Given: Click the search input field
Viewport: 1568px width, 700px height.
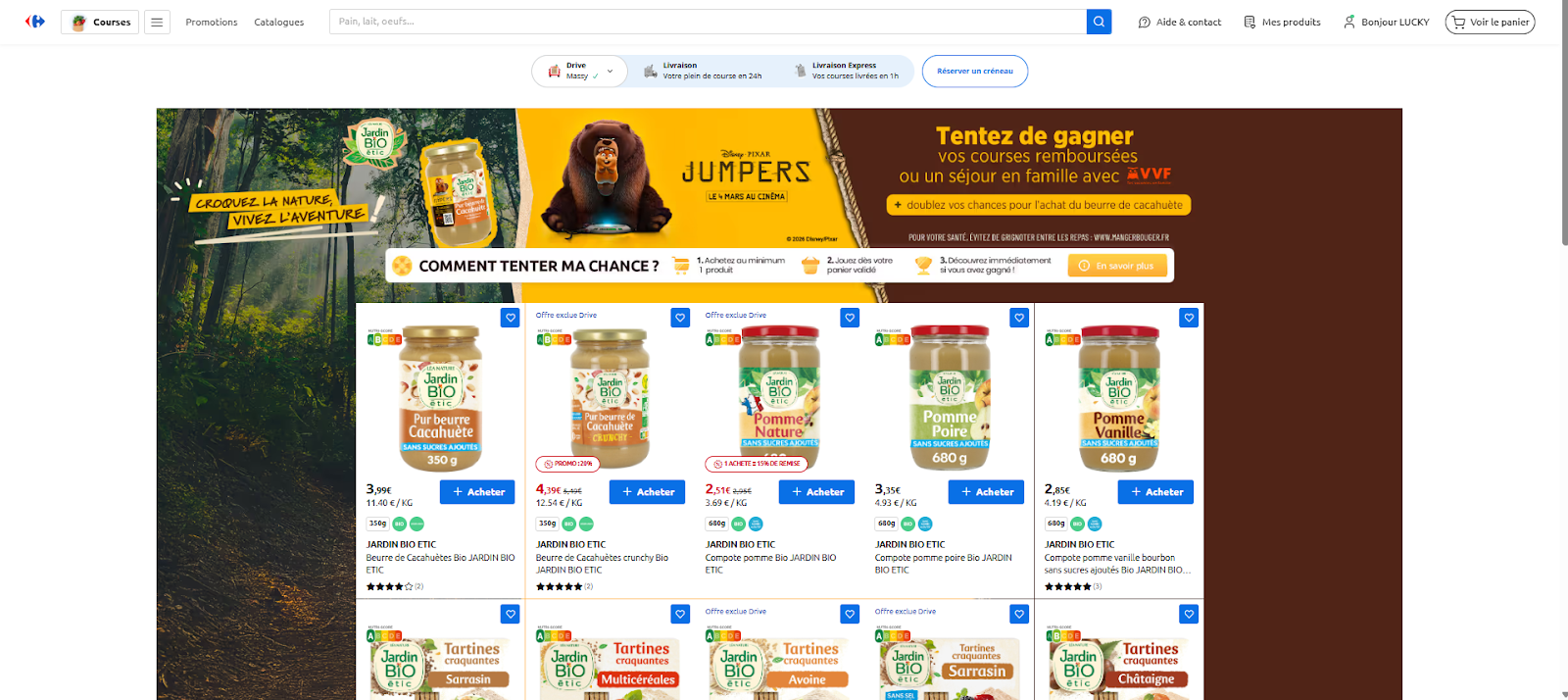Looking at the screenshot, I should click(708, 22).
